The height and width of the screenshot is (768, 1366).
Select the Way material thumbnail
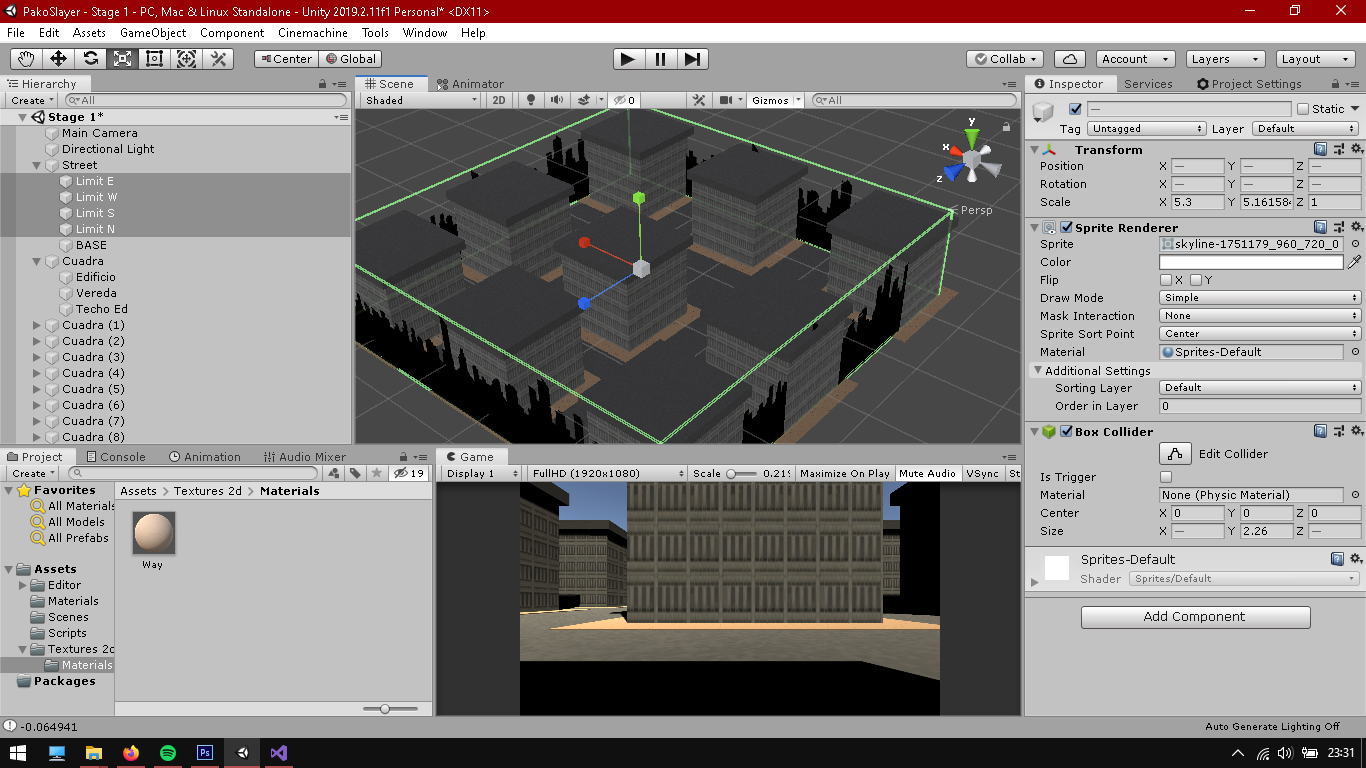153,534
